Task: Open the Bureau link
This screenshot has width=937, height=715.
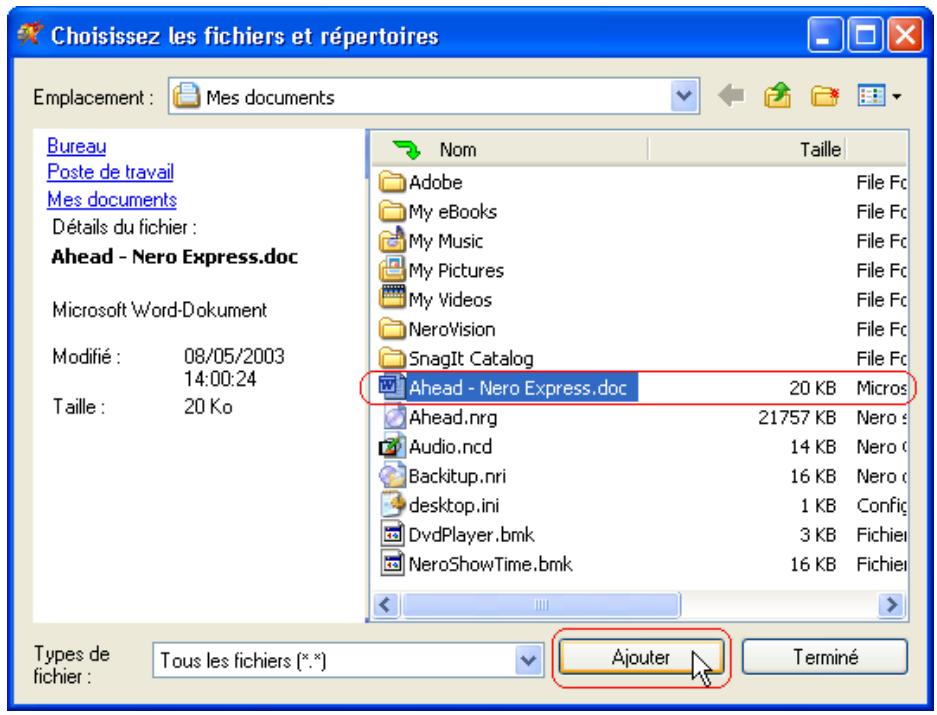Action: (x=76, y=146)
